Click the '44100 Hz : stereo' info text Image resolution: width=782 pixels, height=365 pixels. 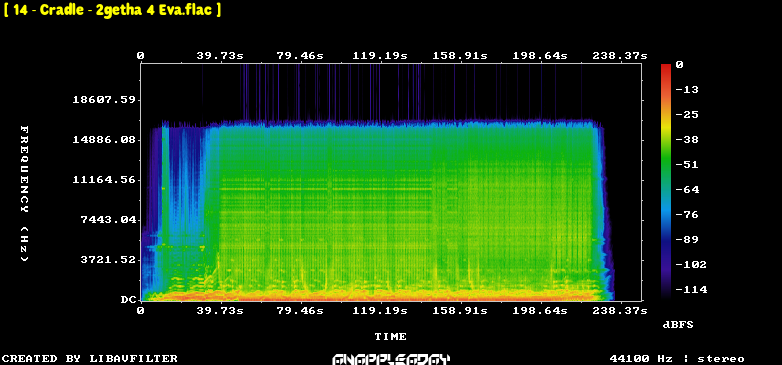click(677, 359)
